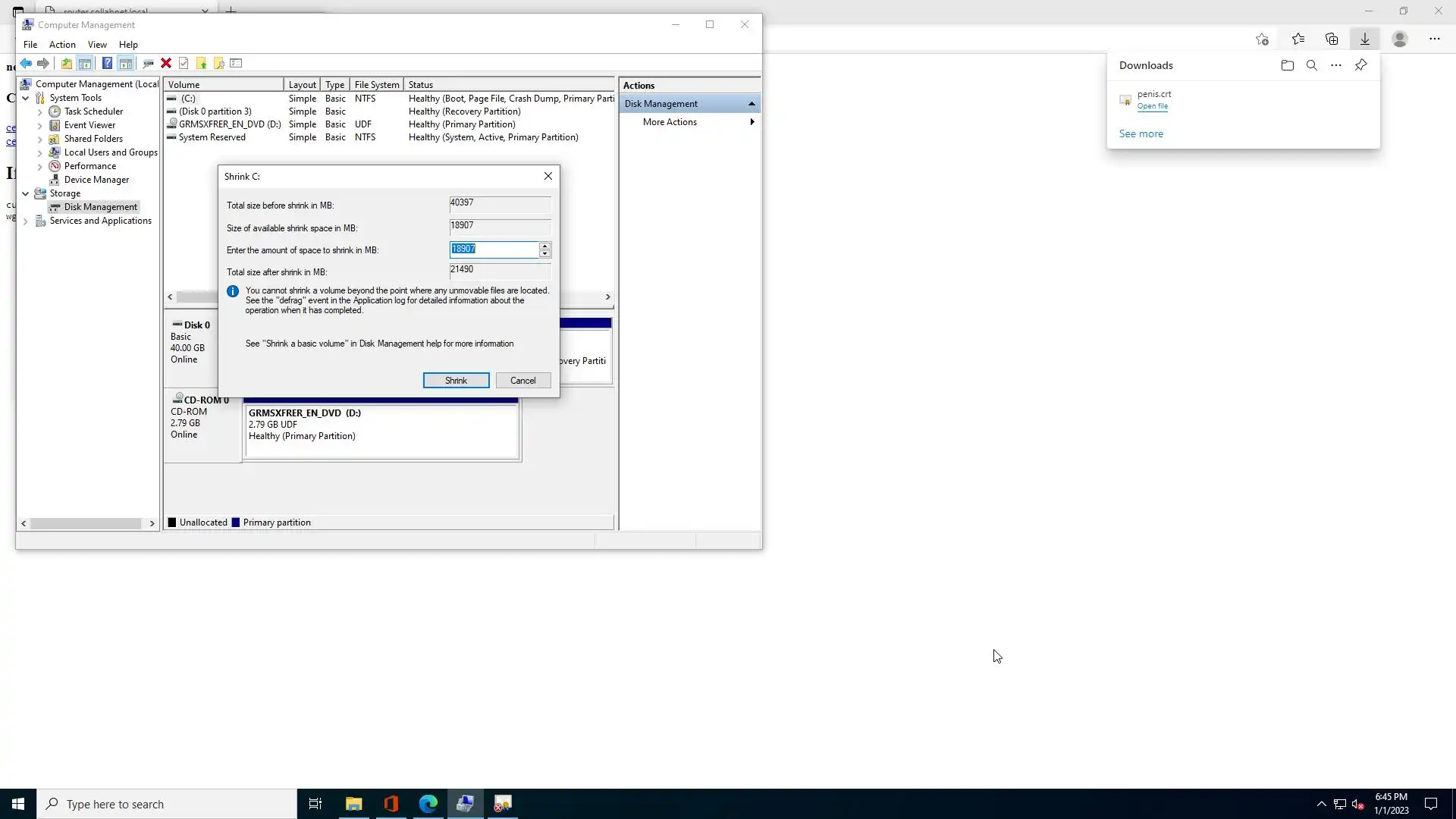Click the Up one level folder icon
1456x819 pixels.
(67, 64)
